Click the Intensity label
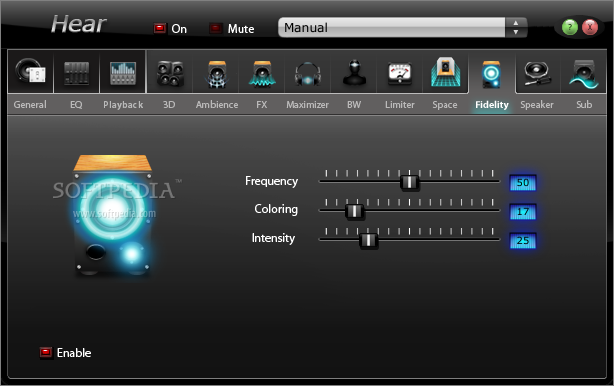This screenshot has height=386, width=614. click(273, 238)
